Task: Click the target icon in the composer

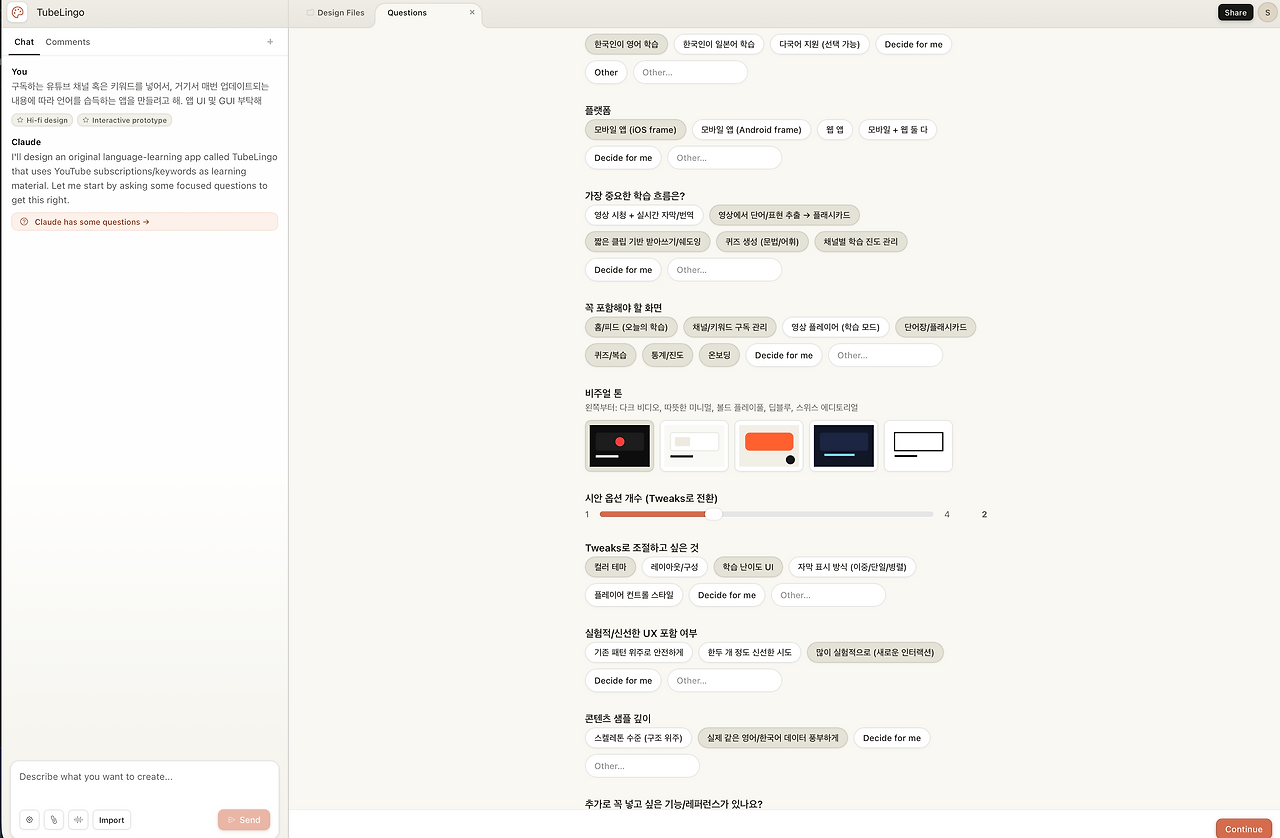Action: tap(30, 820)
